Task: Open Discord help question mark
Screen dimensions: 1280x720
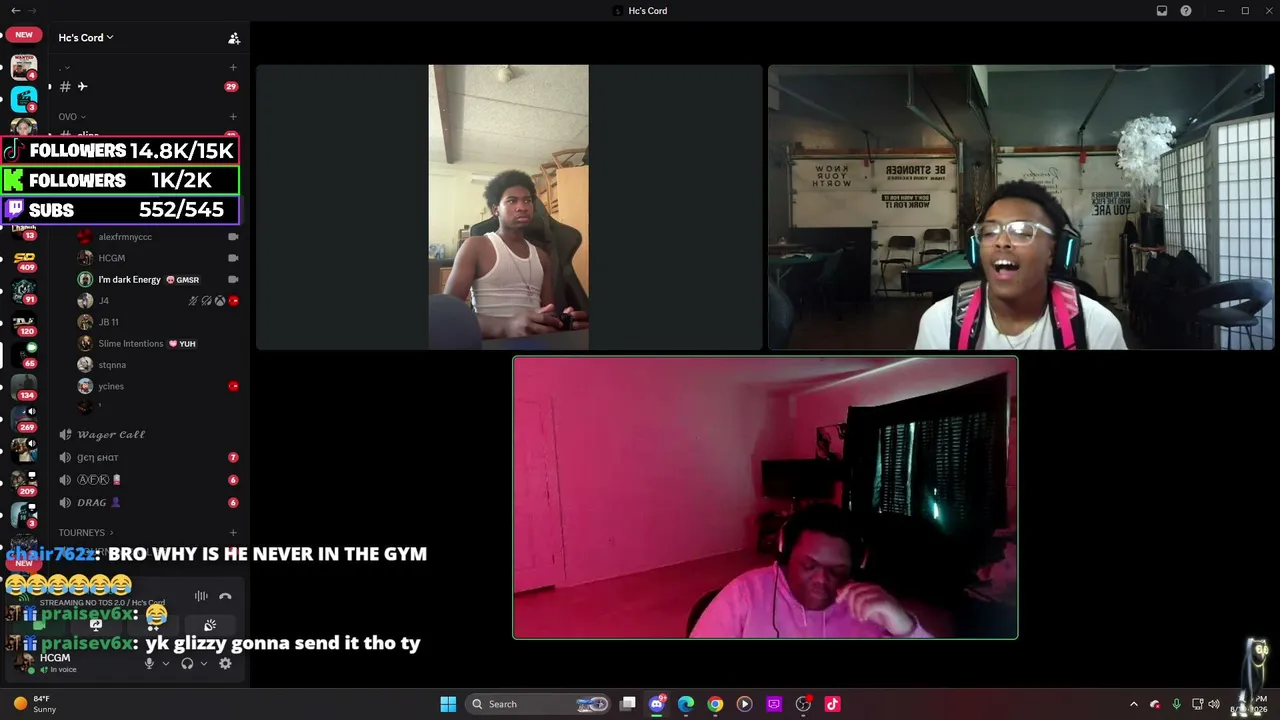Action: (x=1186, y=11)
